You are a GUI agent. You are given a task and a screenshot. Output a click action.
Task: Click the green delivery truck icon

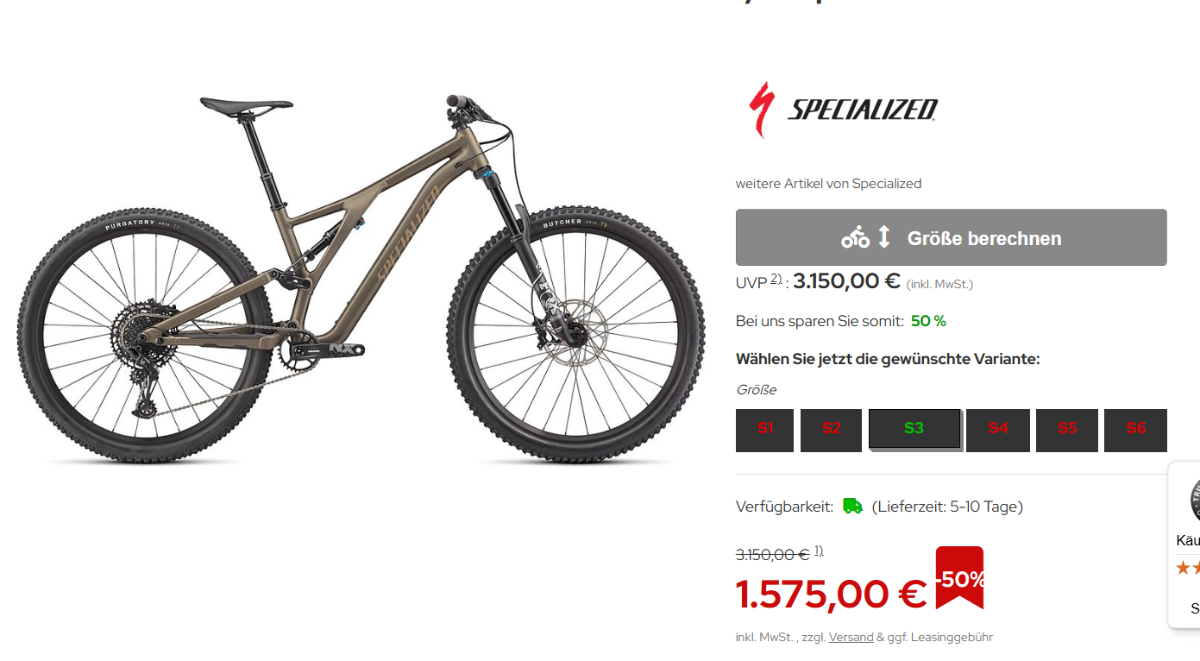coord(852,506)
